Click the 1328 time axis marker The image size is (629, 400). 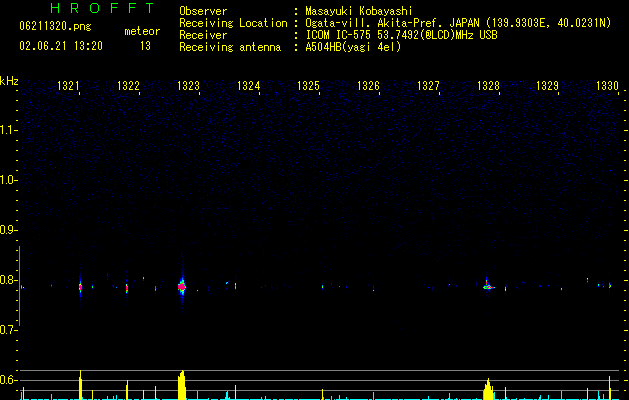[x=488, y=86]
